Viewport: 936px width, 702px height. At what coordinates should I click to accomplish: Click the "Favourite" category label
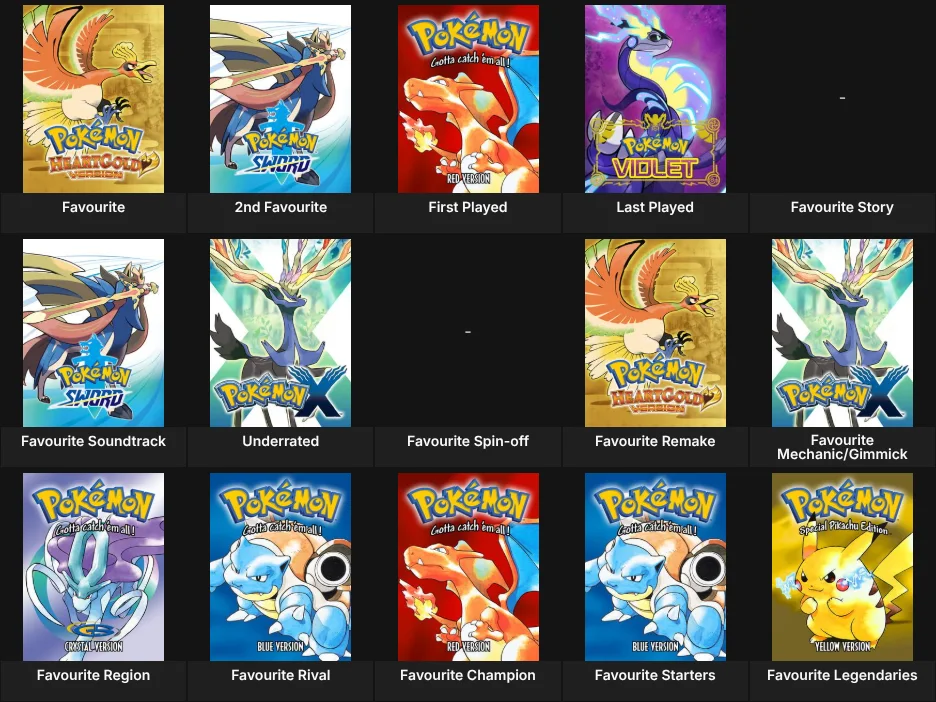click(x=93, y=207)
